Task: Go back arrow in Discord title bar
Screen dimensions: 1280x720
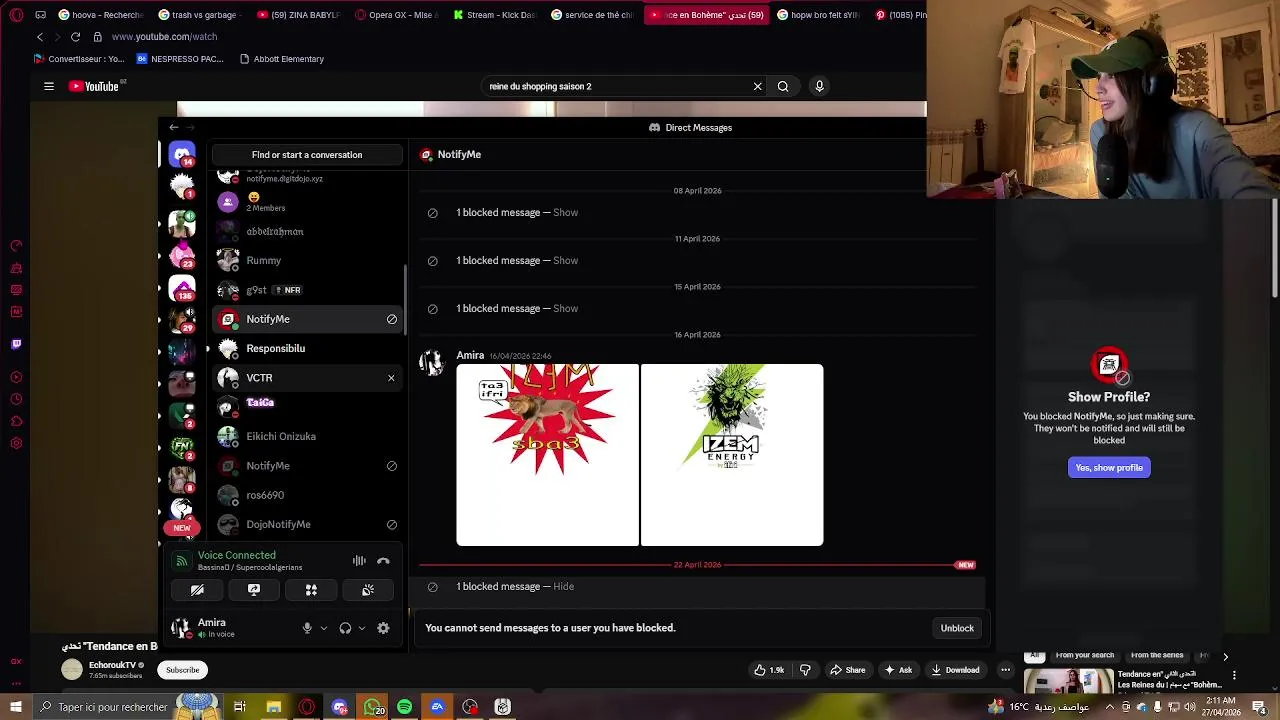Action: pos(174,127)
